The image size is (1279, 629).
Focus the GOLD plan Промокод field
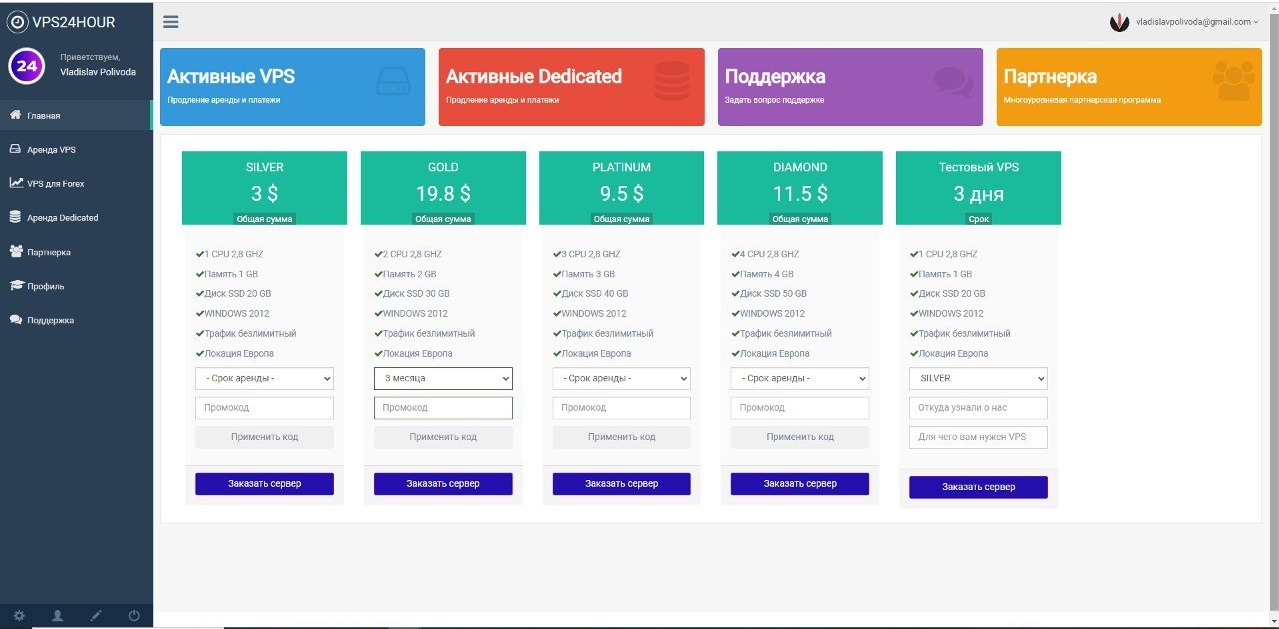pos(443,408)
